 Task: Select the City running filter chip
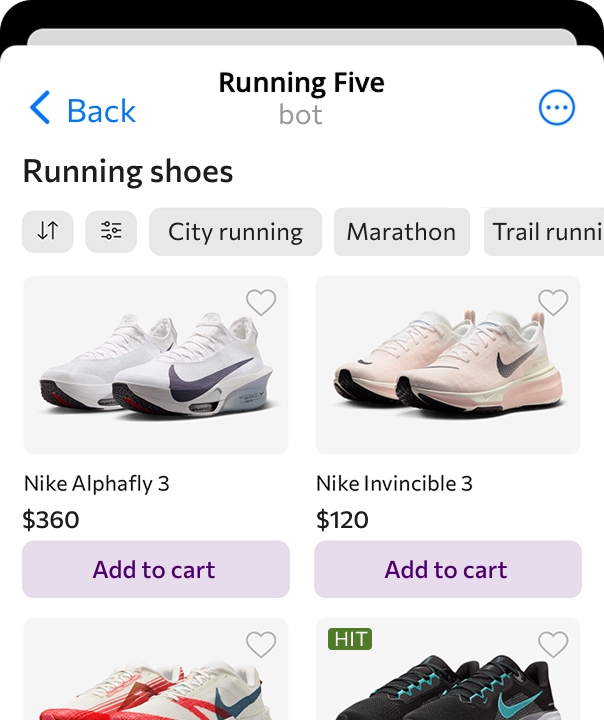click(235, 232)
